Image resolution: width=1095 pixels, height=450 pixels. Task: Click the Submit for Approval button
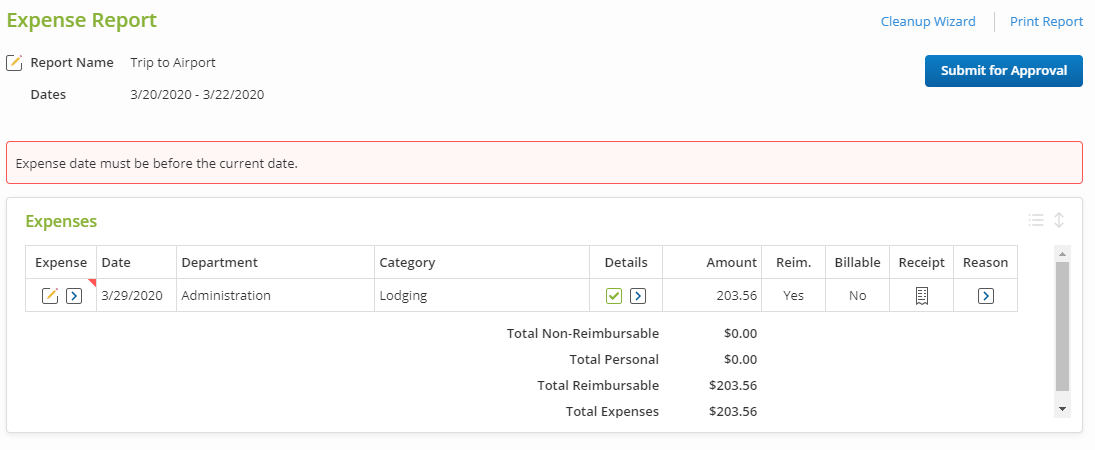click(1003, 71)
